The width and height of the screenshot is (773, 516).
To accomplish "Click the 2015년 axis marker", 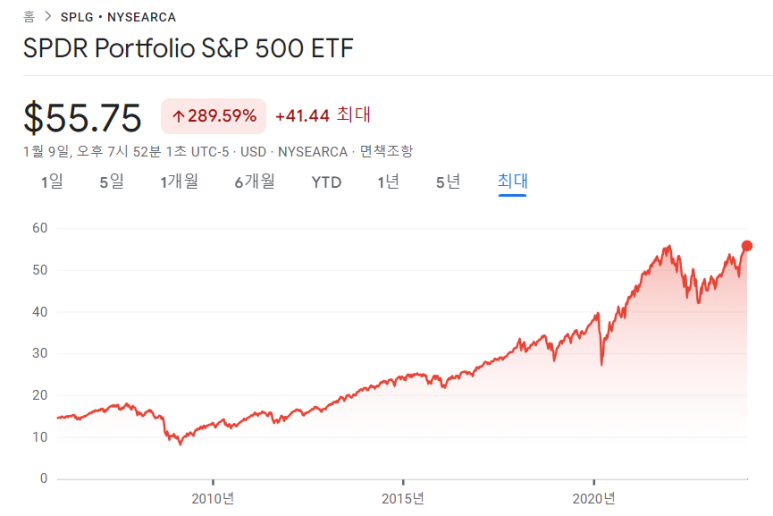I will (x=403, y=498).
